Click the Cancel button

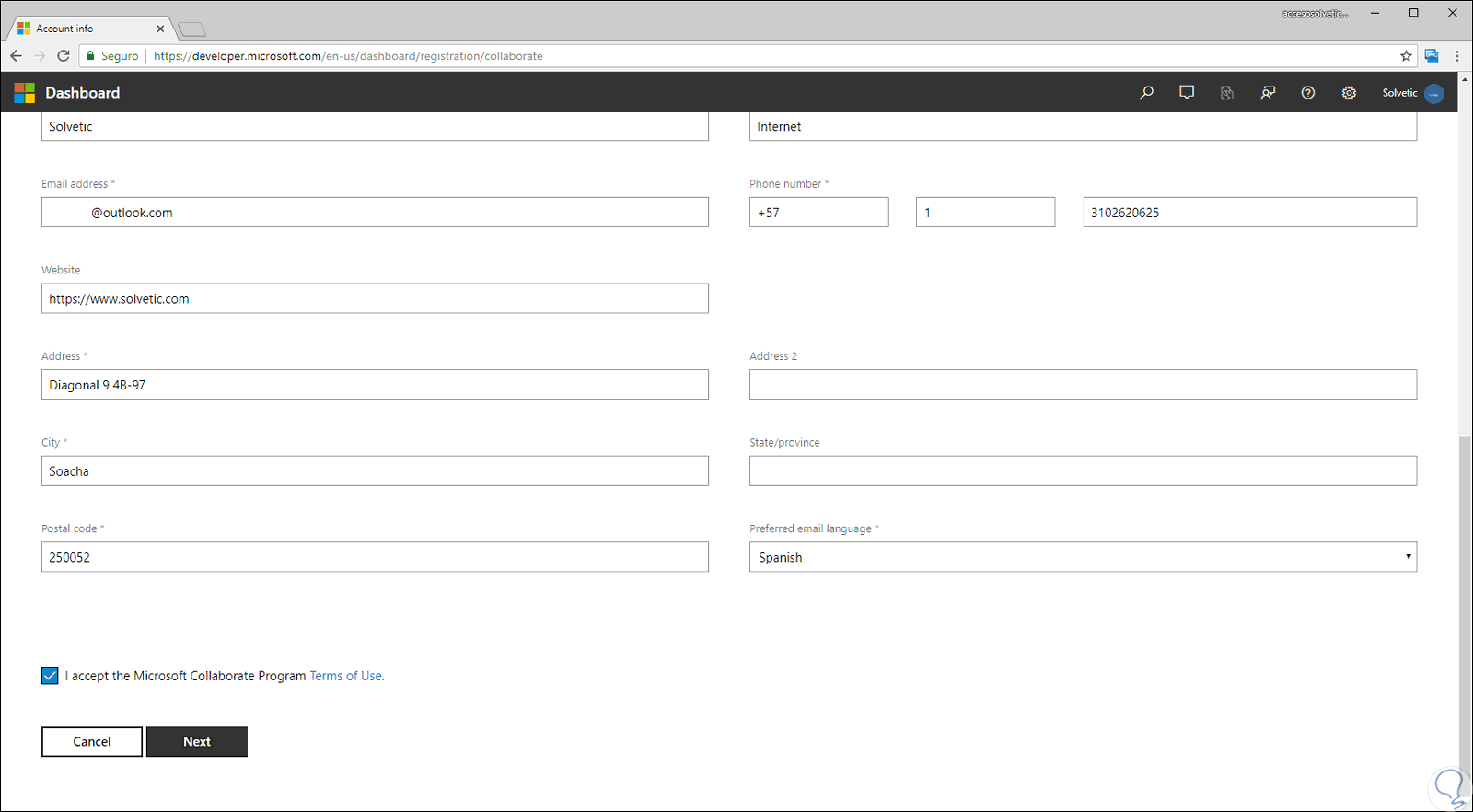[92, 742]
